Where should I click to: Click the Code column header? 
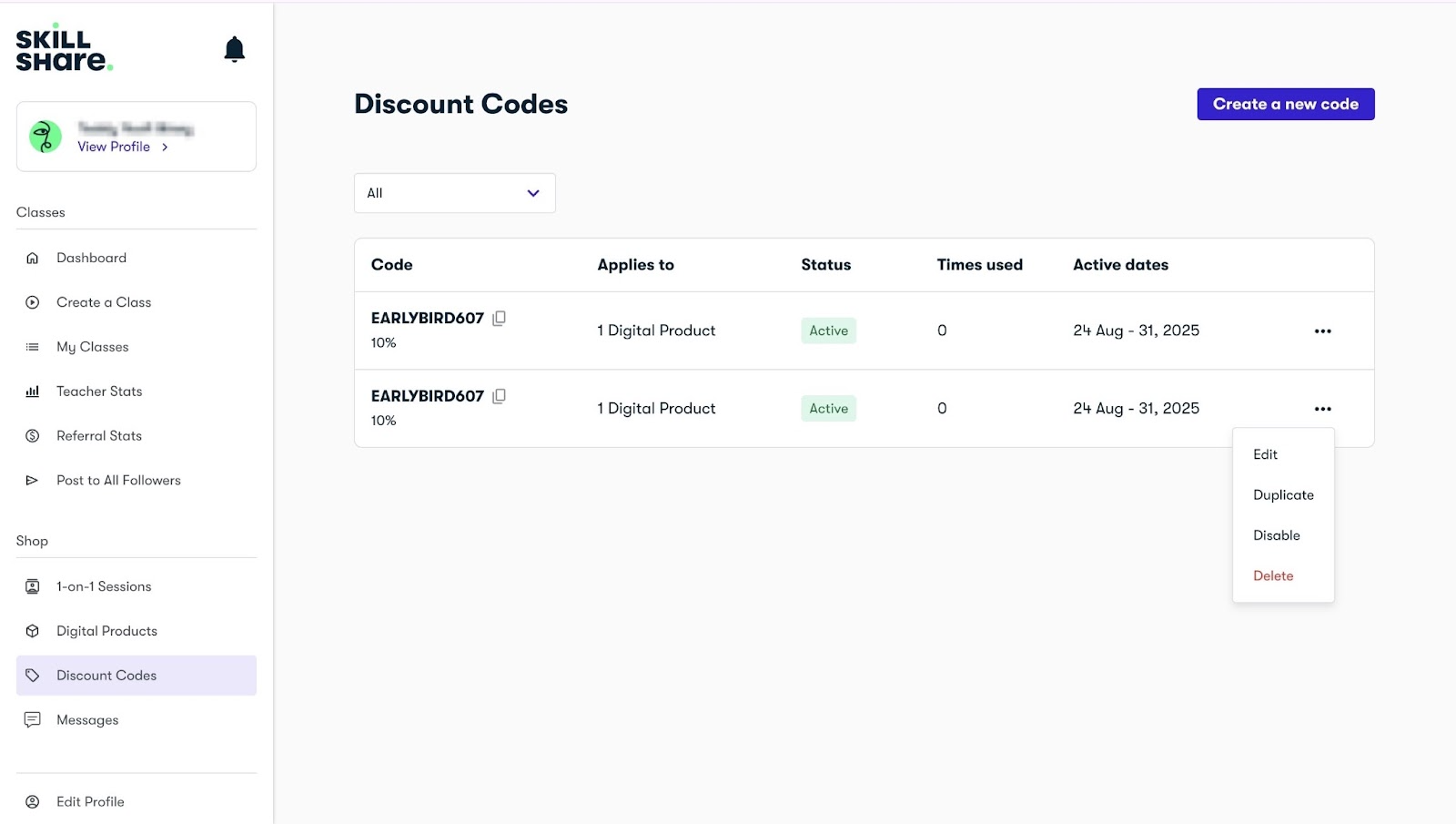pyautogui.click(x=392, y=265)
